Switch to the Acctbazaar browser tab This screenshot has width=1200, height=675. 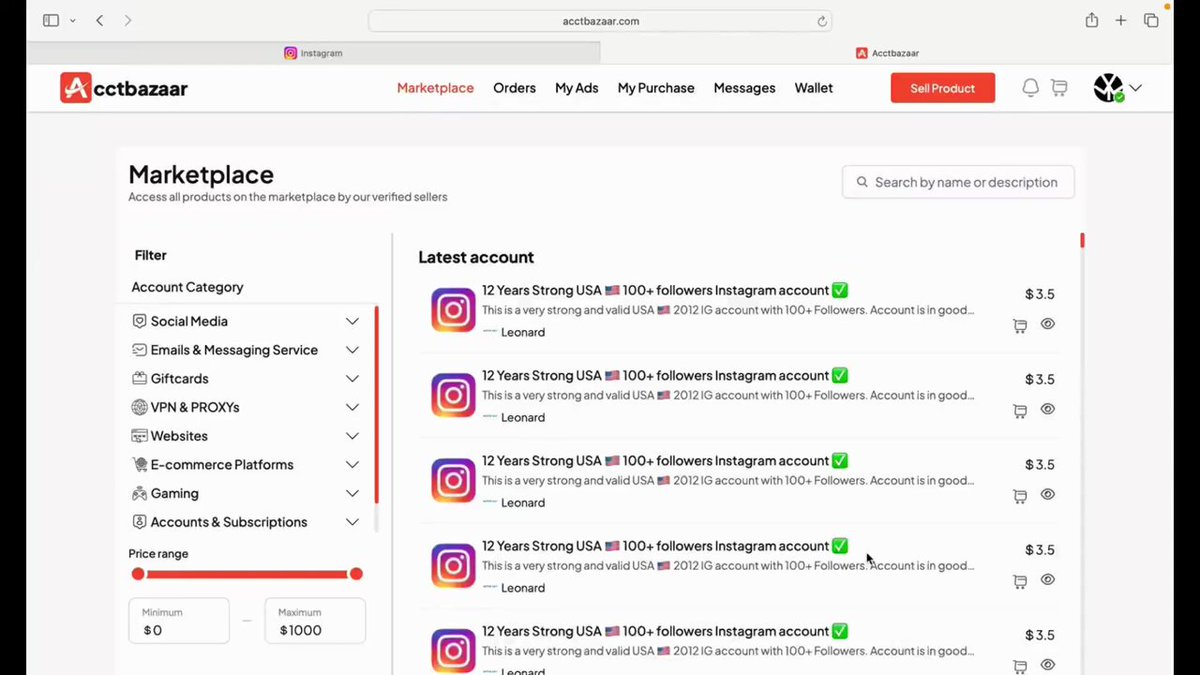tap(887, 53)
